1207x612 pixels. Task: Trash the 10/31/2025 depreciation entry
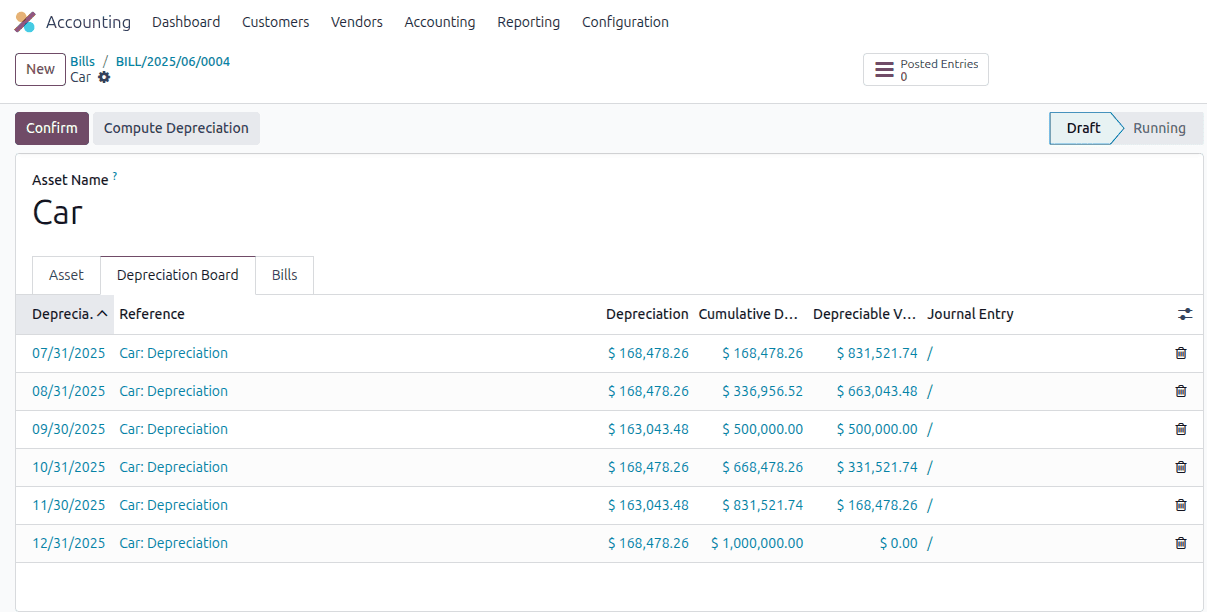click(x=1180, y=467)
